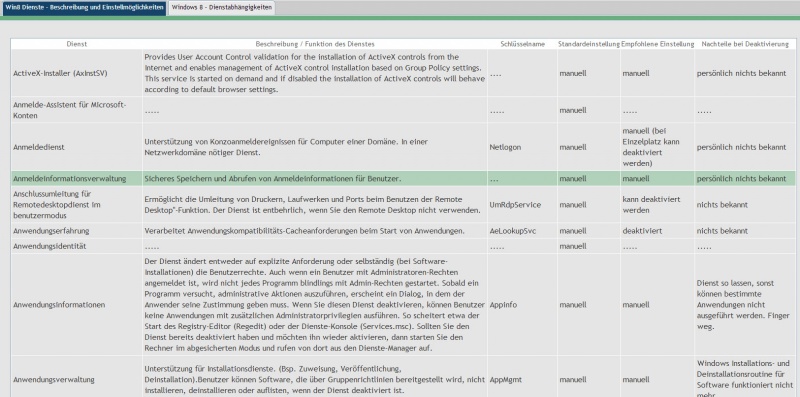Click the Beschreibung / Funktion des Dienstes header
This screenshot has width=800, height=397.
coord(315,44)
